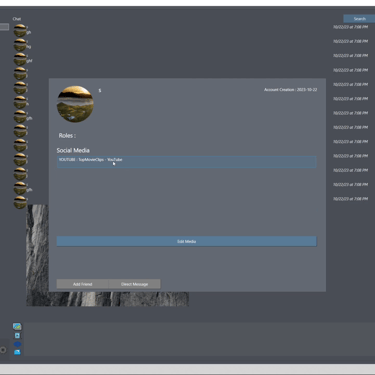This screenshot has height=375, width=375.
Task: Click the small gray box left of the Chat list
Action: (4, 27)
